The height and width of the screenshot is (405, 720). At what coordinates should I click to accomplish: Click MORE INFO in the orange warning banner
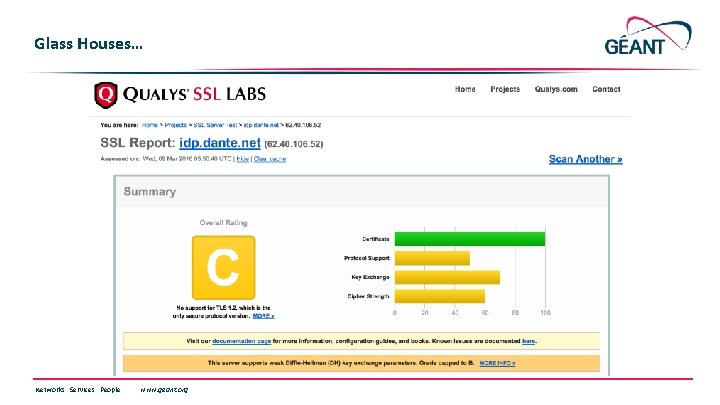click(x=497, y=363)
